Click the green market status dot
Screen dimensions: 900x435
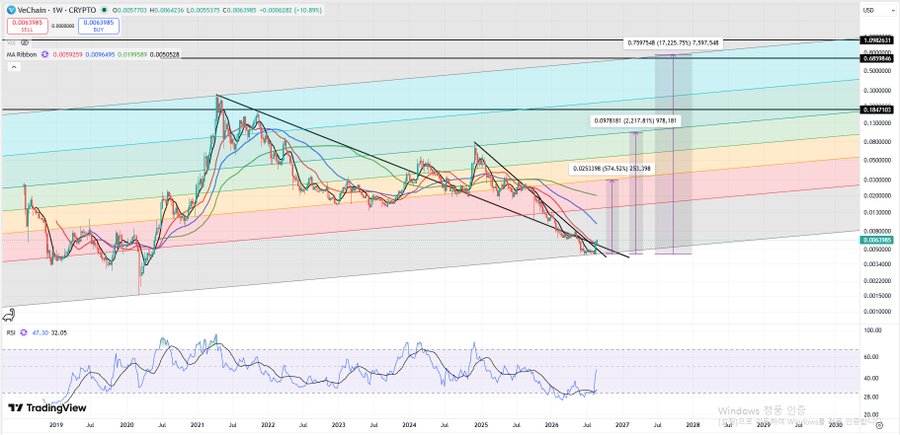click(103, 10)
